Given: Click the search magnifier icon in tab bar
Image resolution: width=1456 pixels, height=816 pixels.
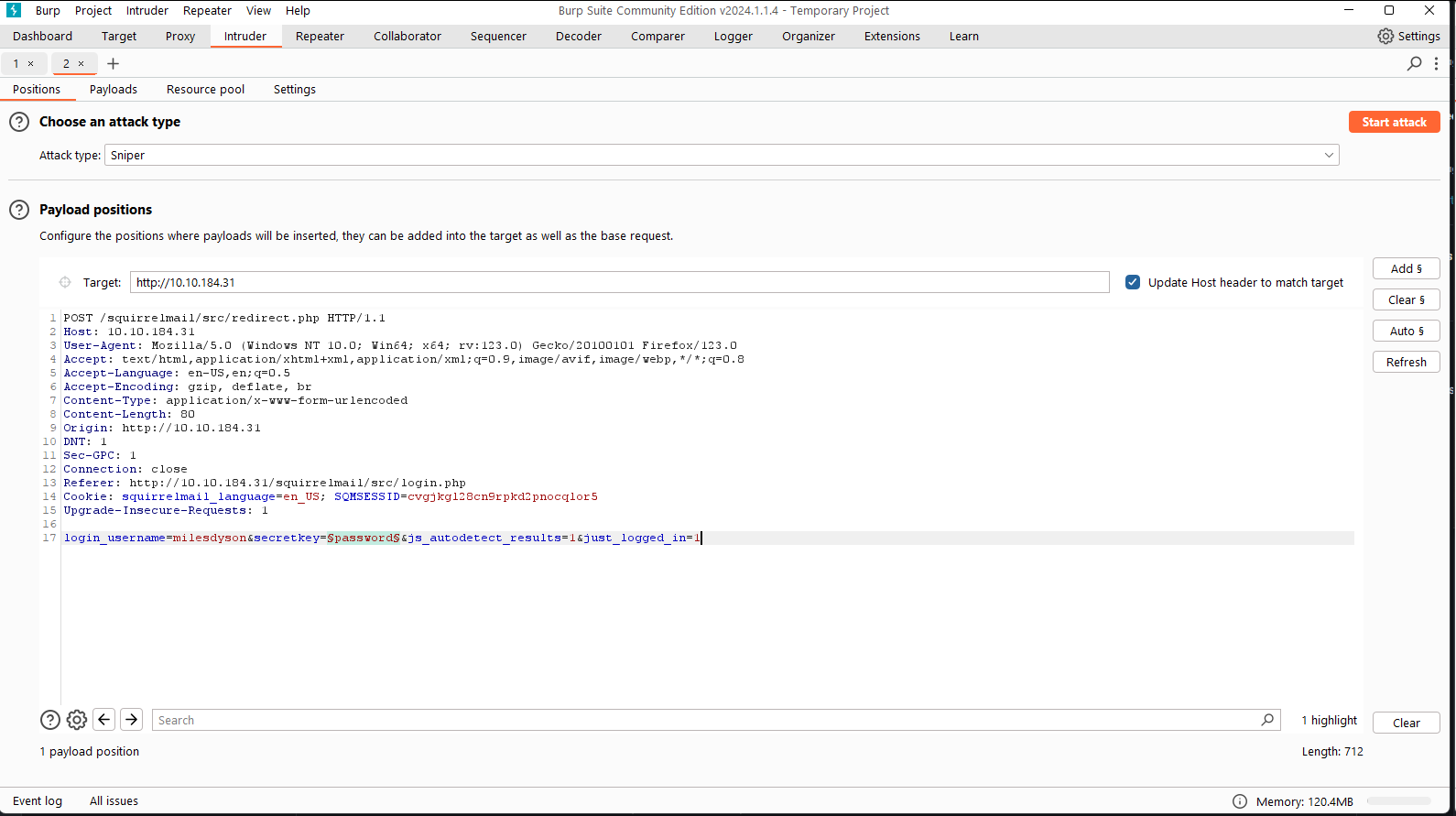Looking at the screenshot, I should [1414, 63].
